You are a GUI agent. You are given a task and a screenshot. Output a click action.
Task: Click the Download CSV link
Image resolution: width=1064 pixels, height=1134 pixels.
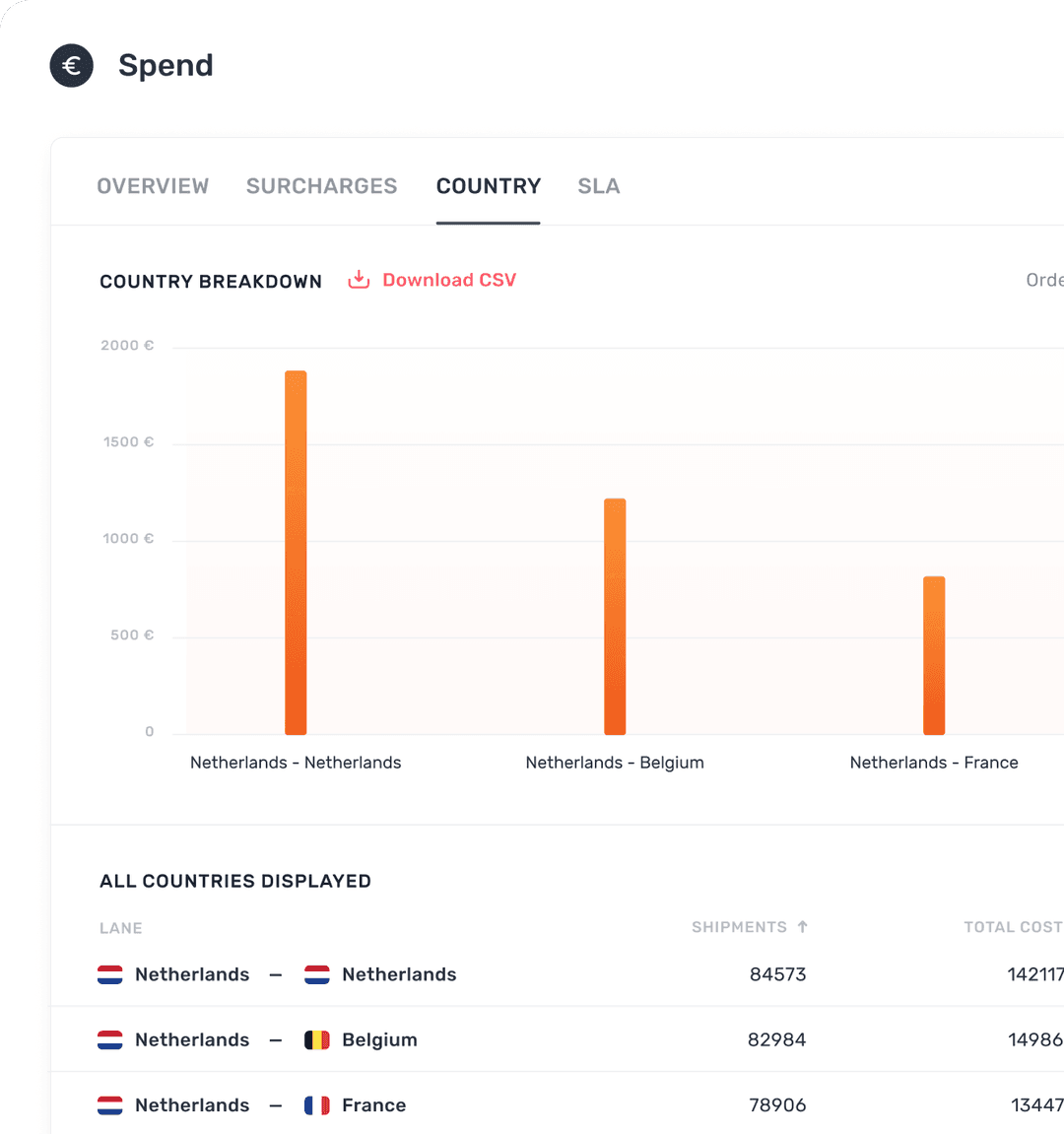pyautogui.click(x=449, y=280)
